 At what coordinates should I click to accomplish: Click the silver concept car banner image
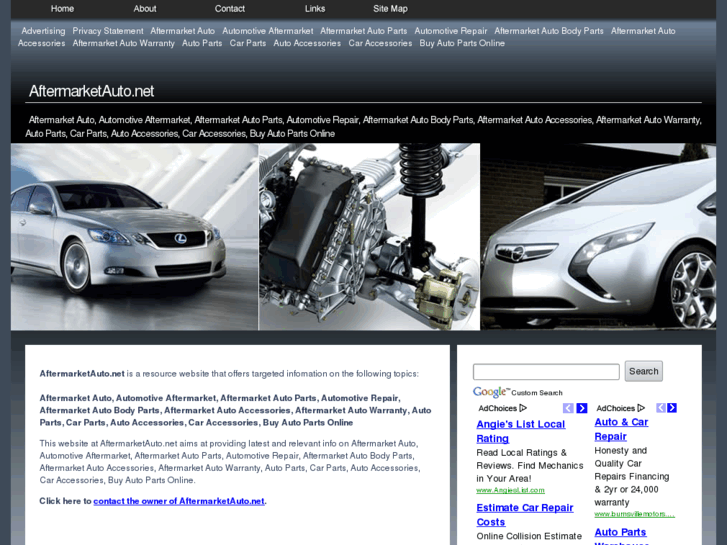pos(598,237)
